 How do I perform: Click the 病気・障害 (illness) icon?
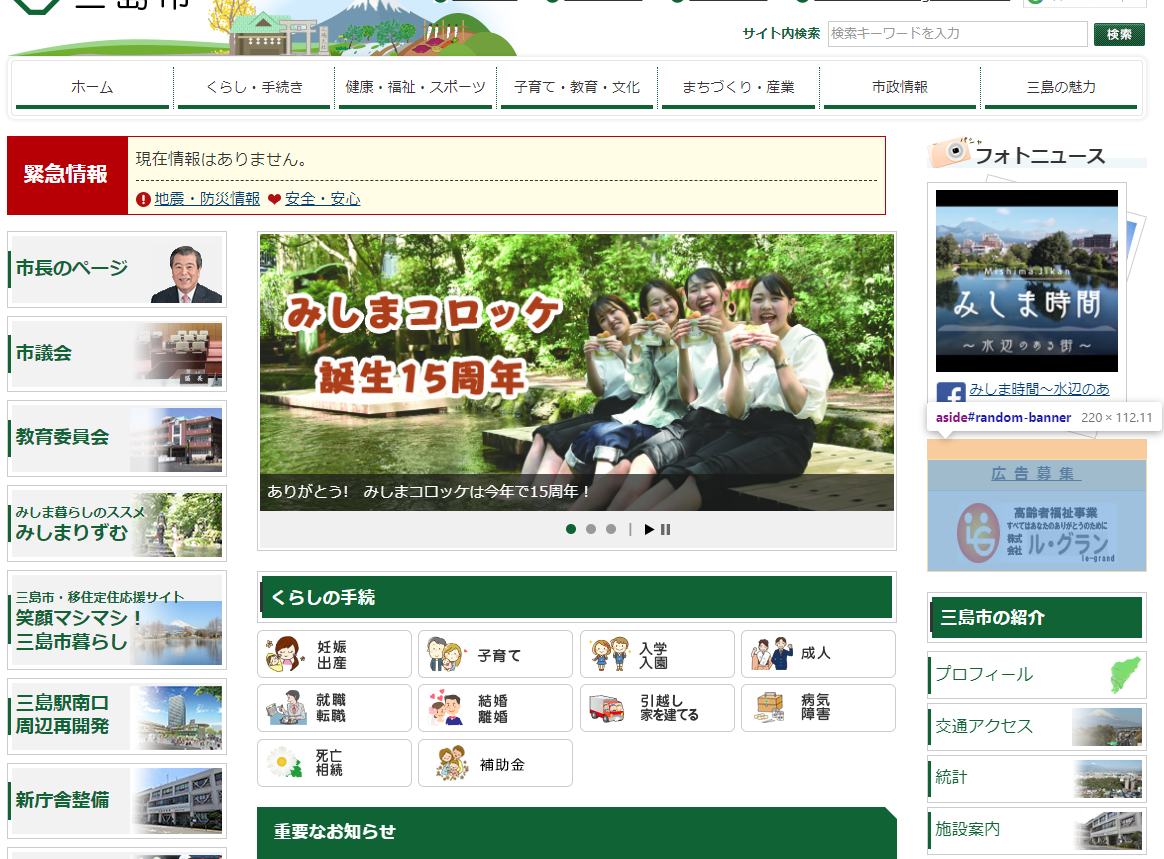pos(818,708)
